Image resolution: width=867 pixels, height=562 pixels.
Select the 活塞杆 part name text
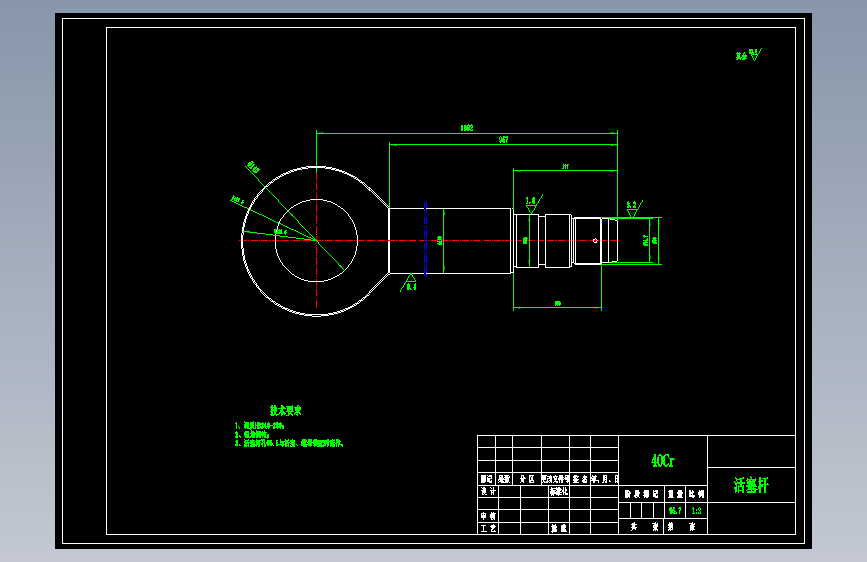(x=751, y=485)
